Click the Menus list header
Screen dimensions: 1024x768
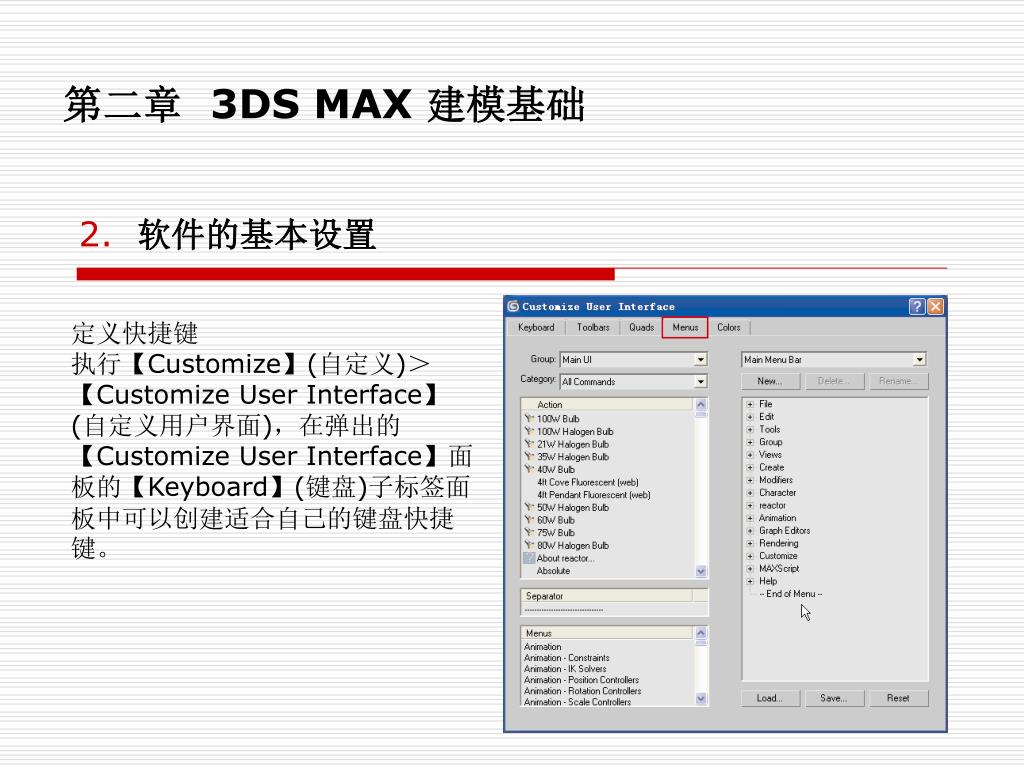tap(607, 633)
